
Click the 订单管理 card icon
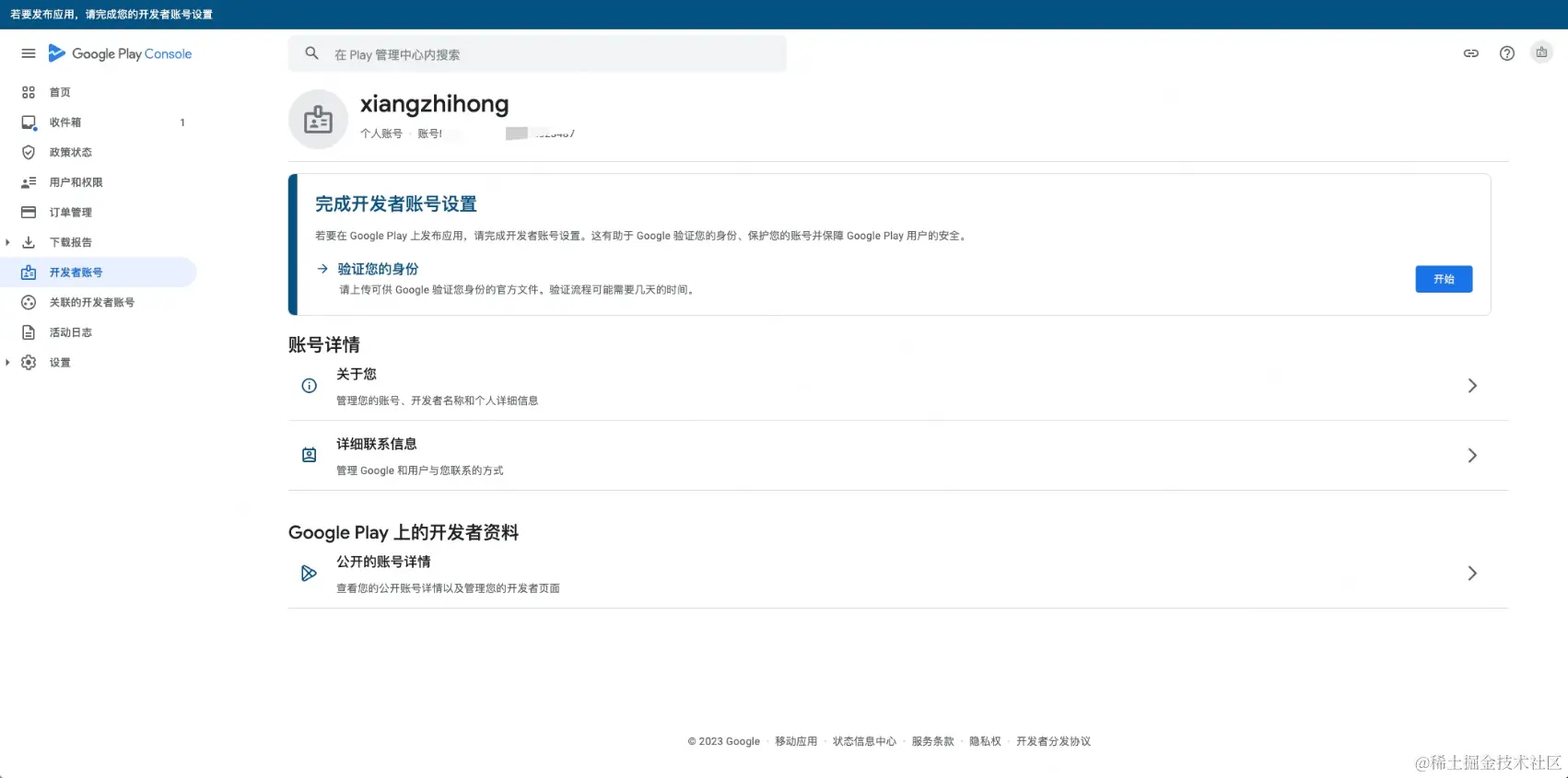[x=29, y=213]
